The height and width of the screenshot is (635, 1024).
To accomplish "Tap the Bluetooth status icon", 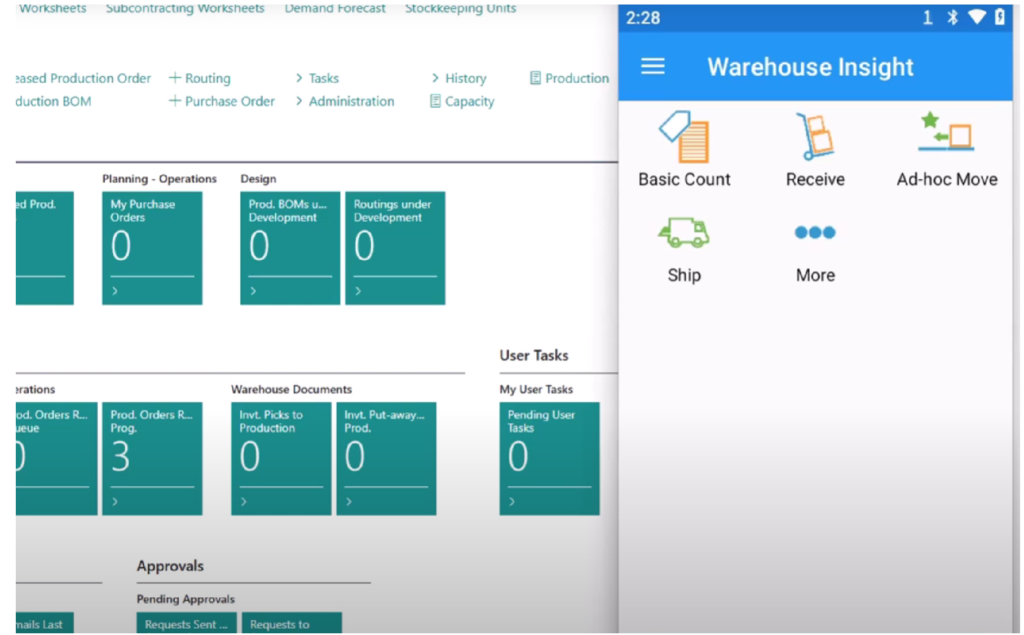I will tap(953, 18).
